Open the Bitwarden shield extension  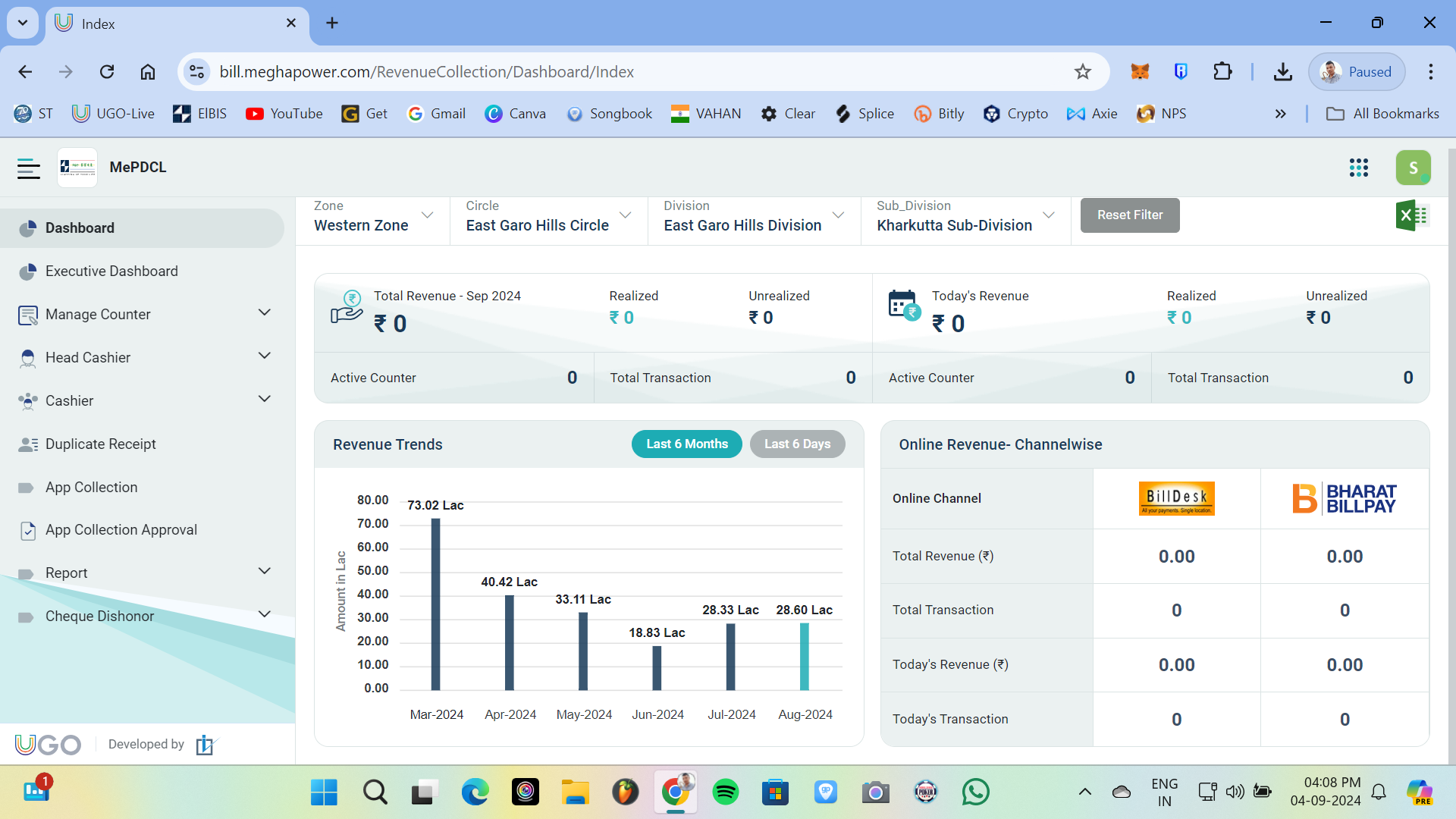click(1181, 72)
